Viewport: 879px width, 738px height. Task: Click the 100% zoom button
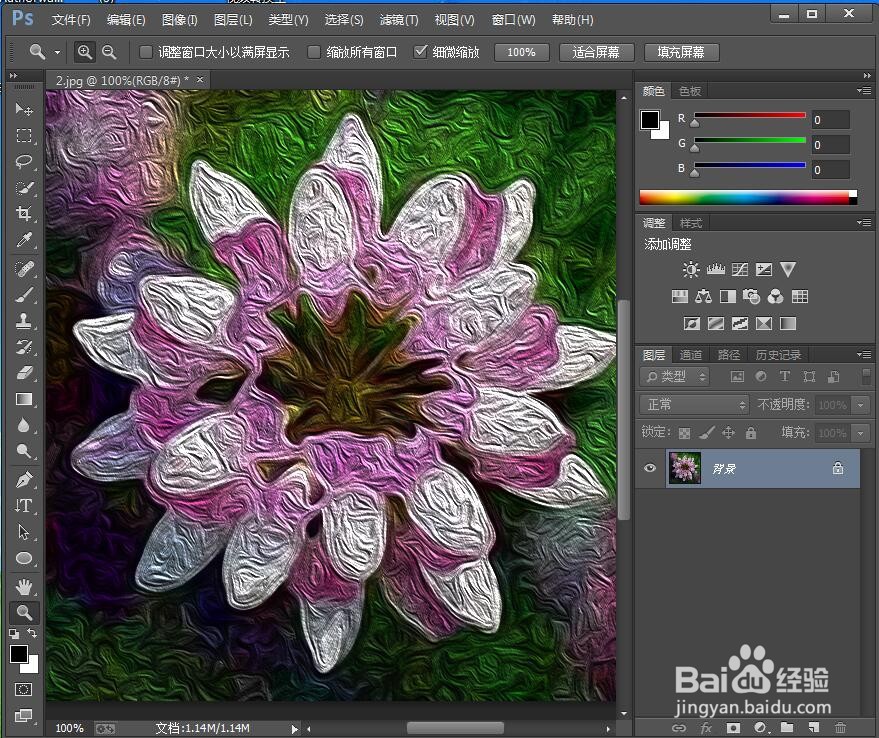click(x=521, y=52)
